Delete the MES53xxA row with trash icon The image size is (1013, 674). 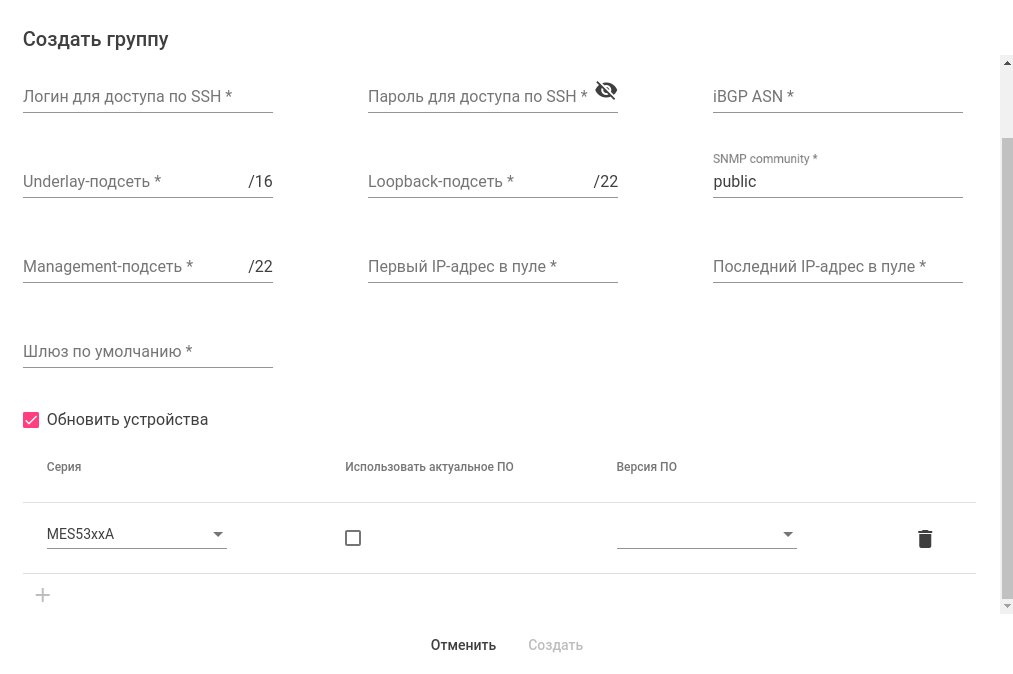point(925,539)
